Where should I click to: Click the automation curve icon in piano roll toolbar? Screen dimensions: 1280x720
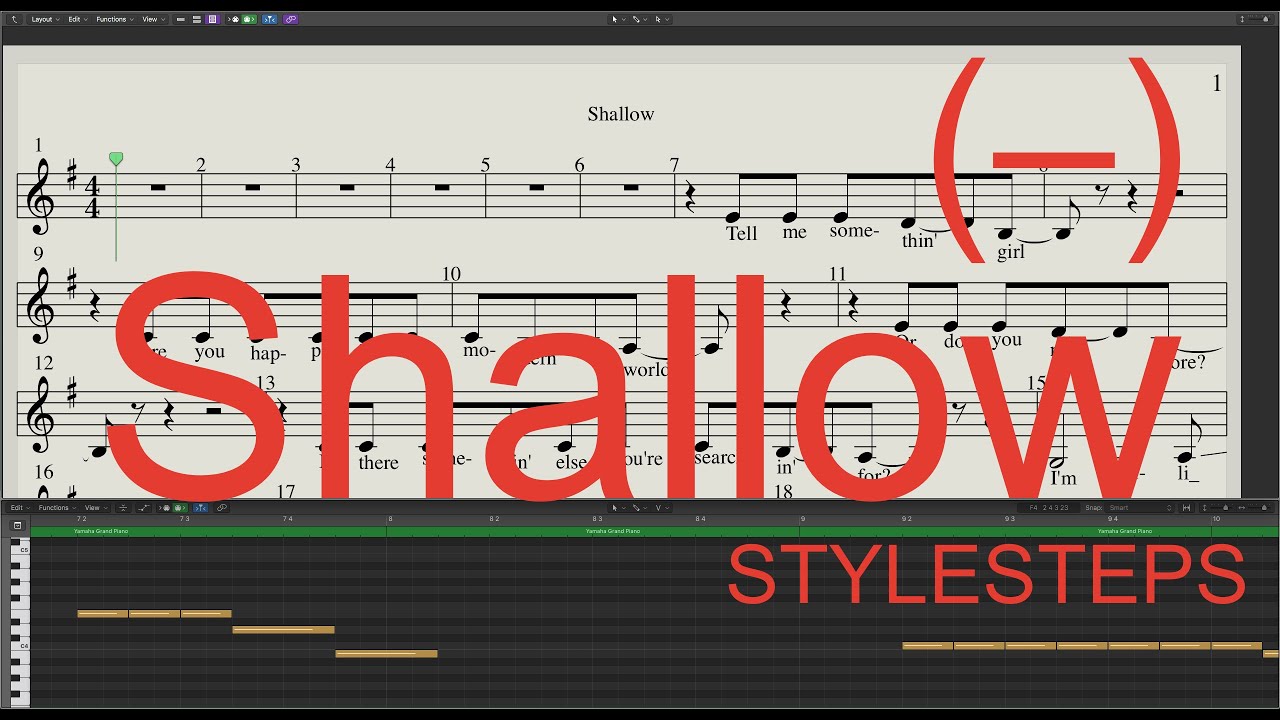144,508
